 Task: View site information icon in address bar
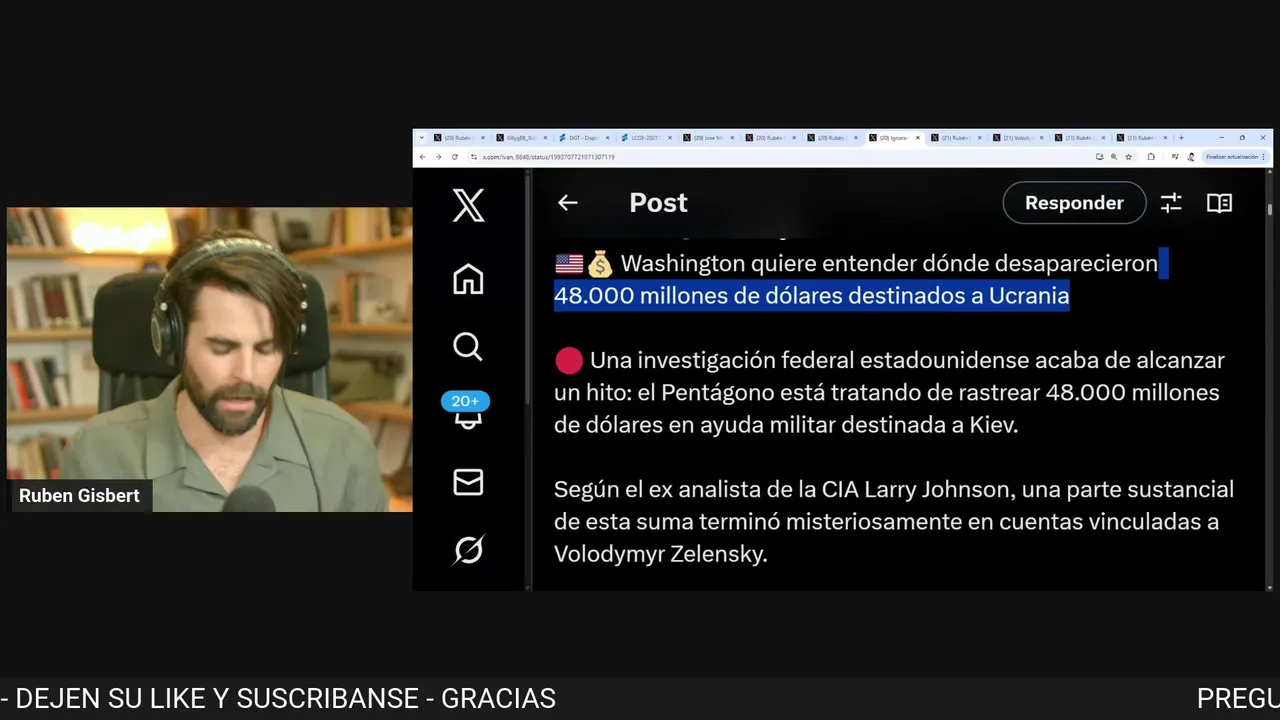click(474, 157)
